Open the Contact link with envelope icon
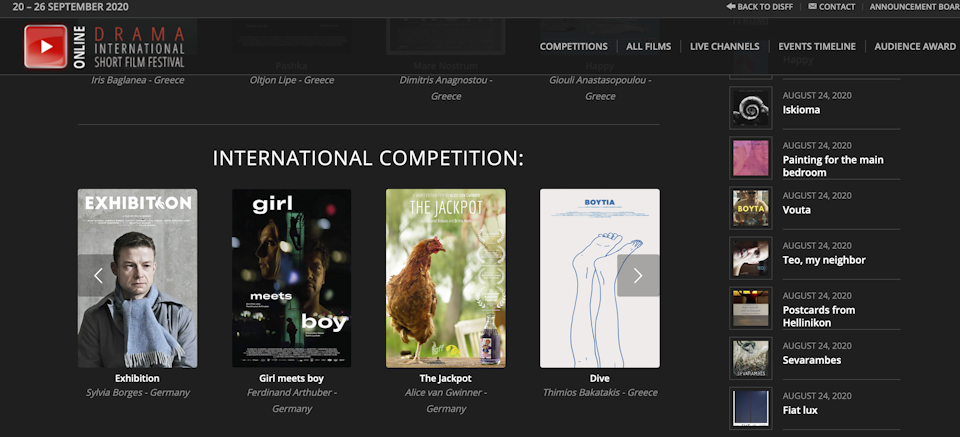The image size is (960, 437). [831, 7]
